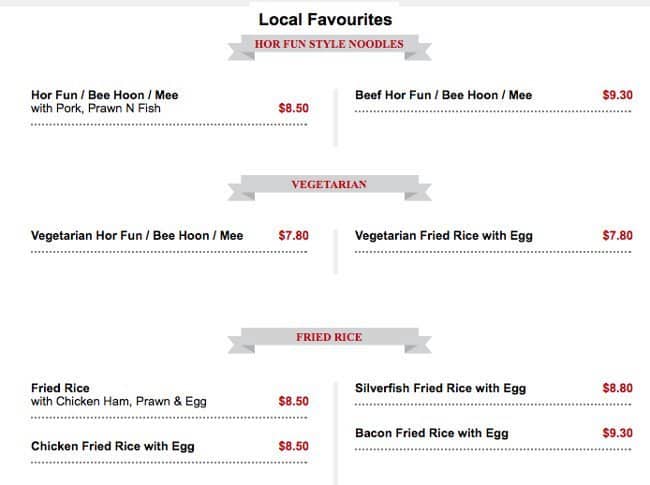The height and width of the screenshot is (485, 650).
Task: Click the $9.30 Bacon Fried Rice price
Action: (617, 433)
